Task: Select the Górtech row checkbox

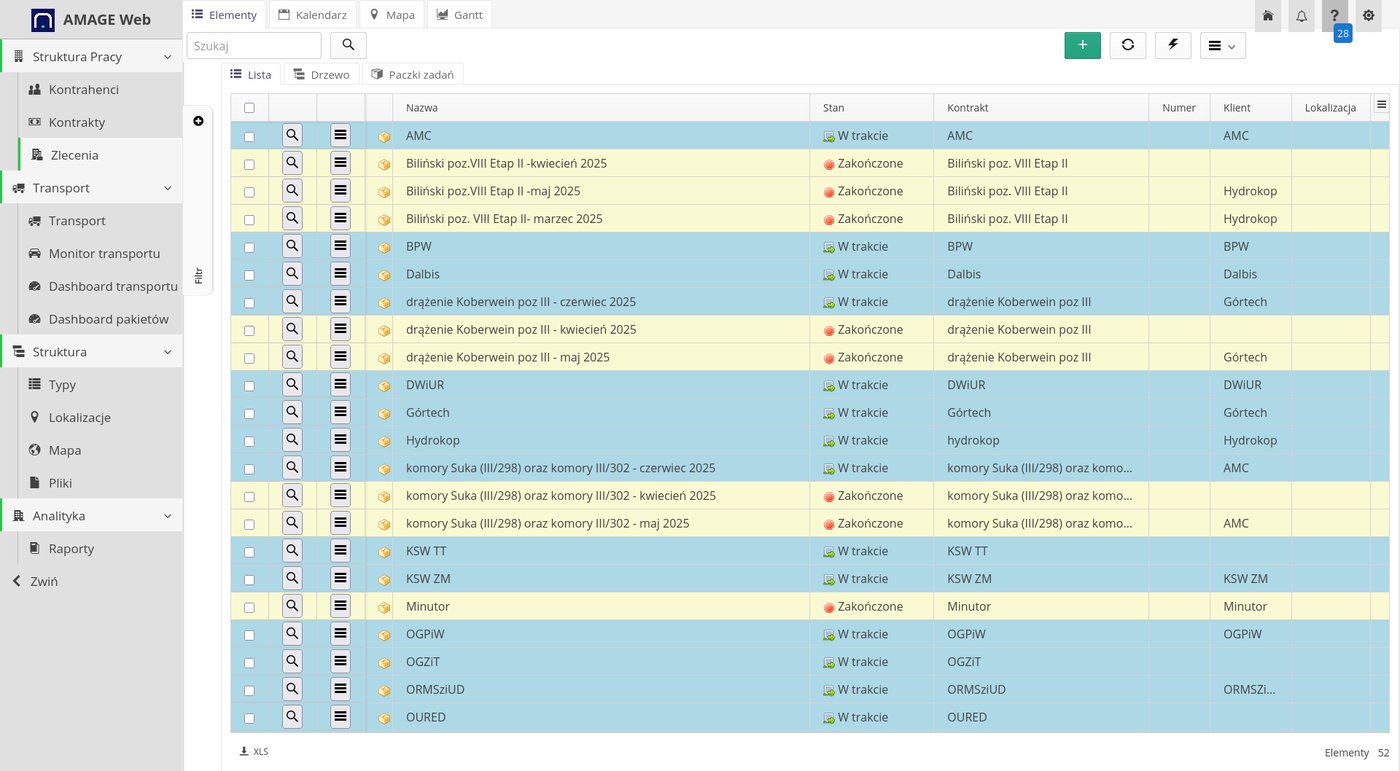Action: 249,413
